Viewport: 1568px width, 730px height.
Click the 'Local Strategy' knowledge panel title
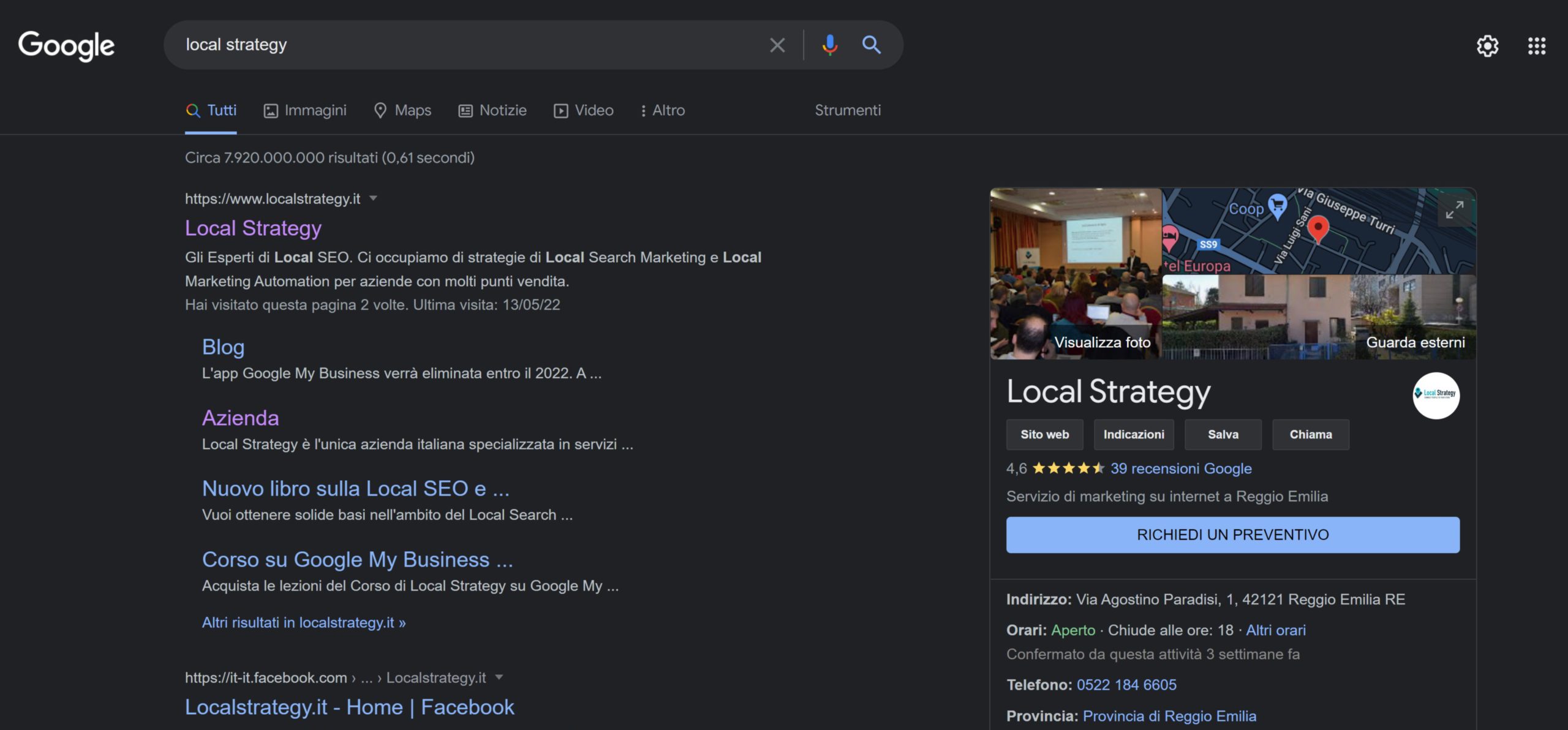click(x=1109, y=391)
